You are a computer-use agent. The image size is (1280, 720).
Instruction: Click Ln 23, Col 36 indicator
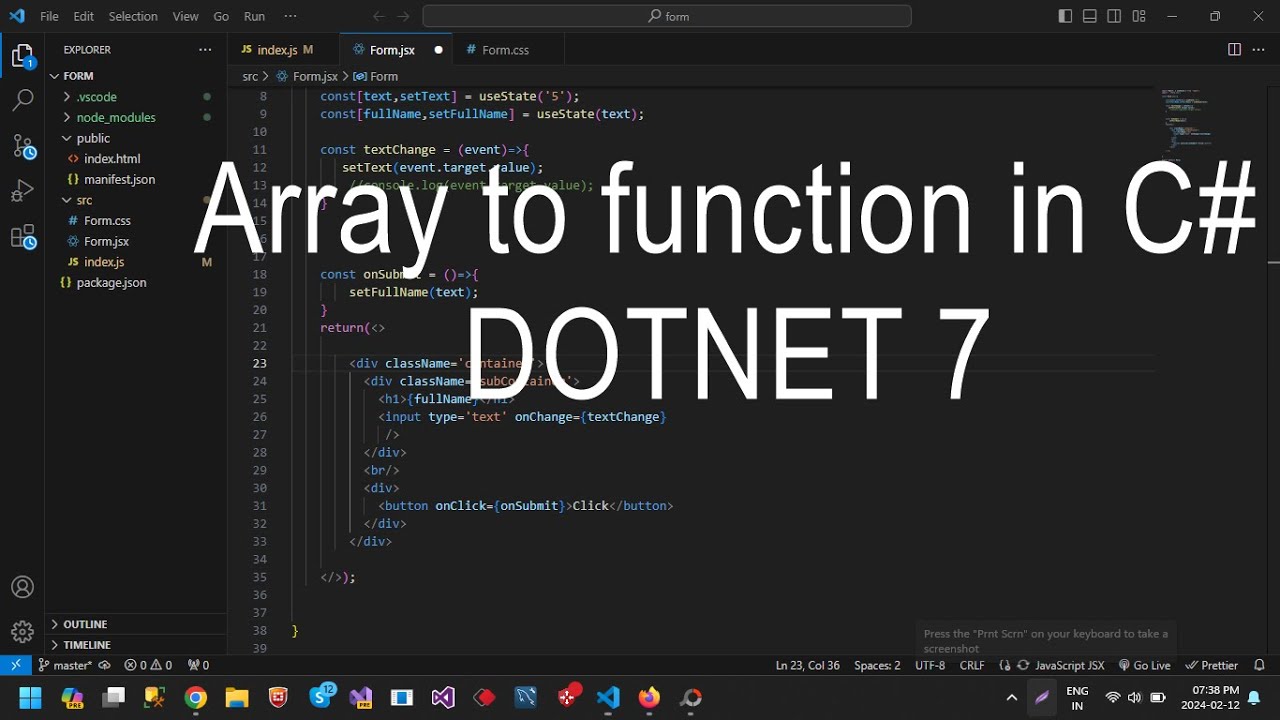tap(807, 665)
